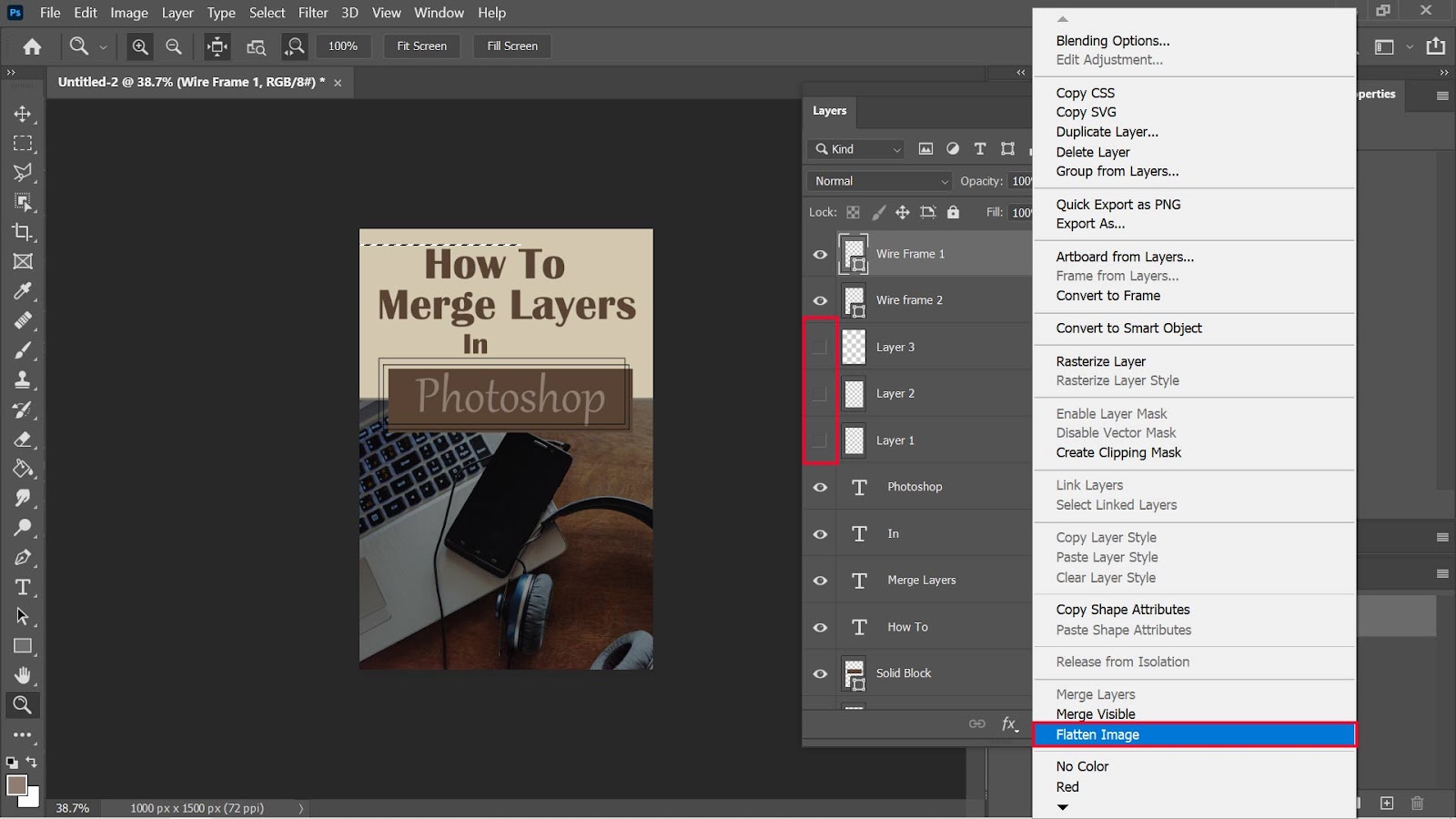
Task: Select the Eyedropper tool
Action: [x=23, y=291]
